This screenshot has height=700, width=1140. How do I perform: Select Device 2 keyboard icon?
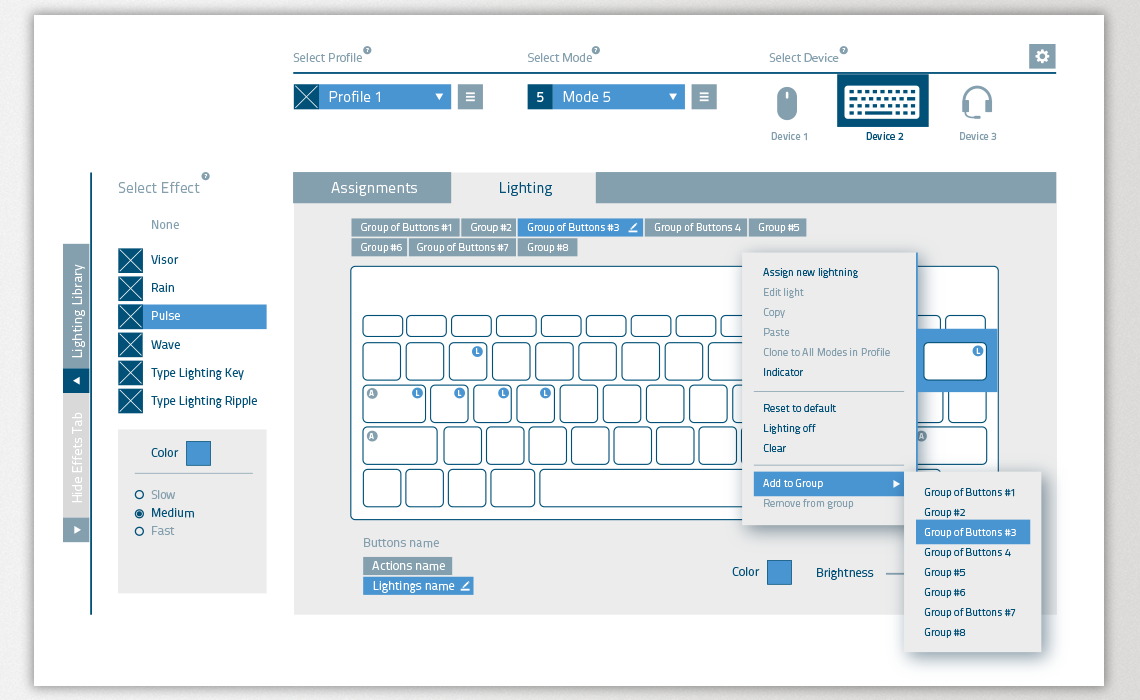883,101
